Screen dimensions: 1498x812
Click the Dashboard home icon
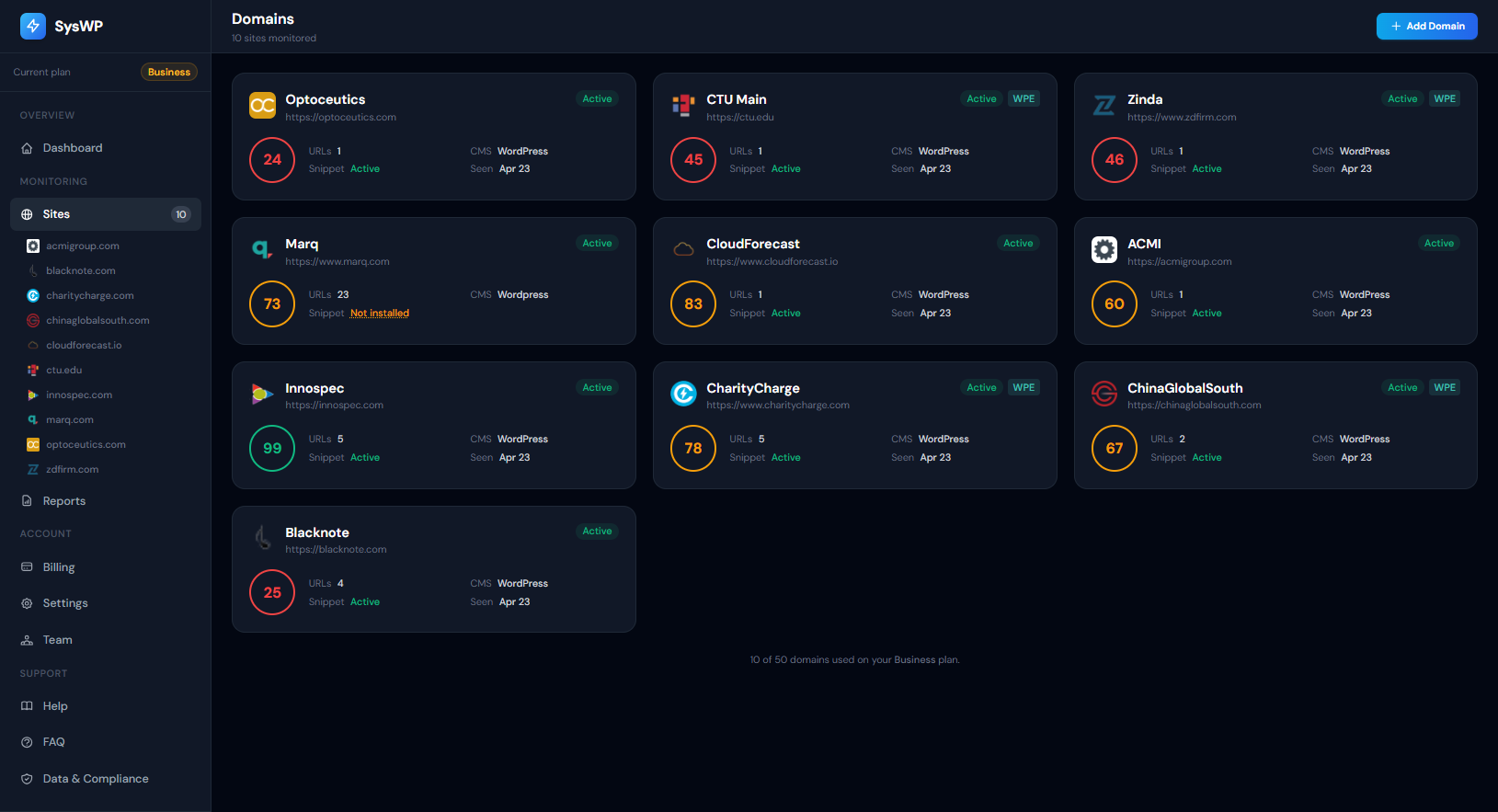point(27,148)
